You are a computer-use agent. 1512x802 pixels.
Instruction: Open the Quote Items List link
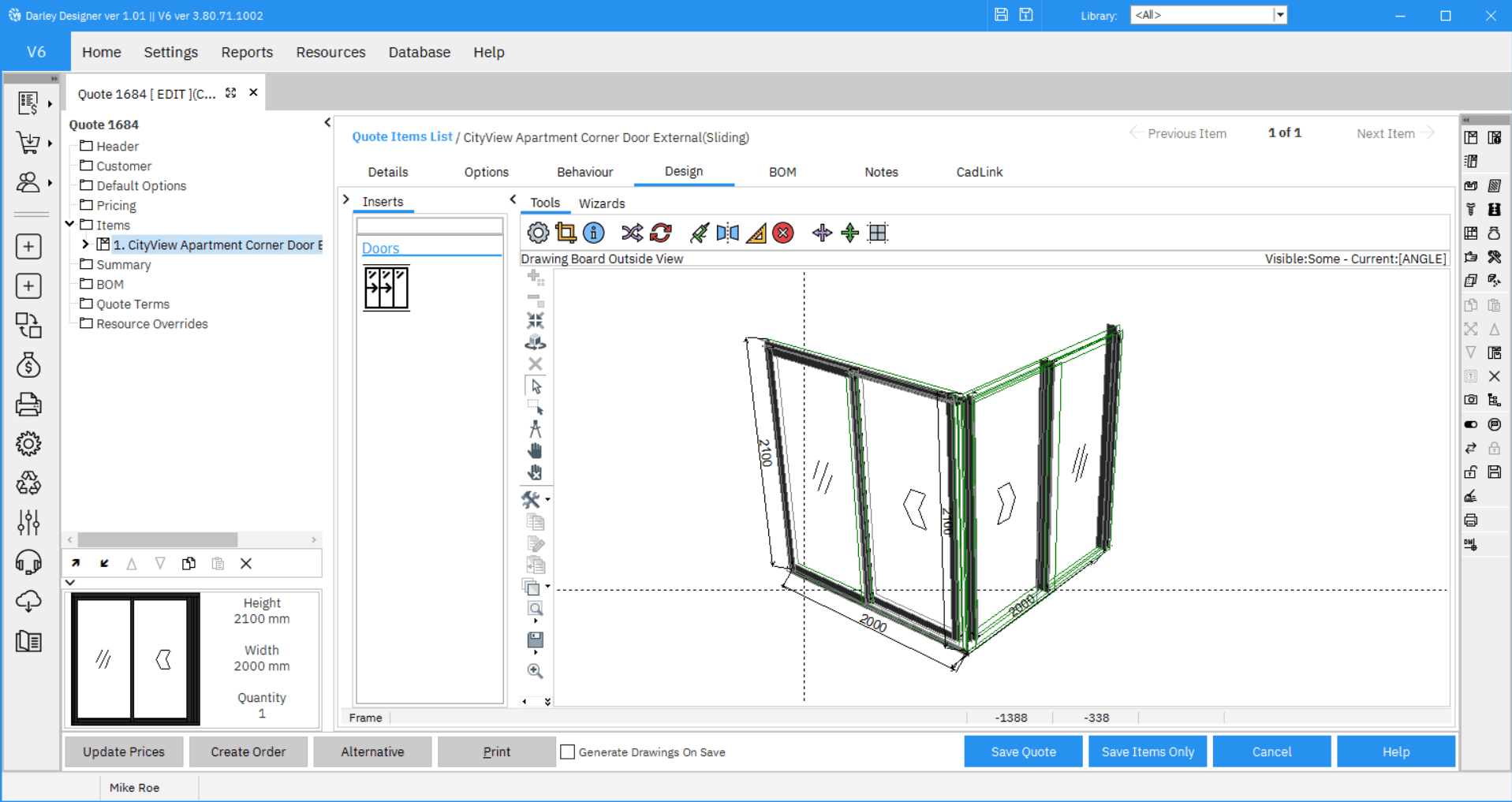point(402,136)
